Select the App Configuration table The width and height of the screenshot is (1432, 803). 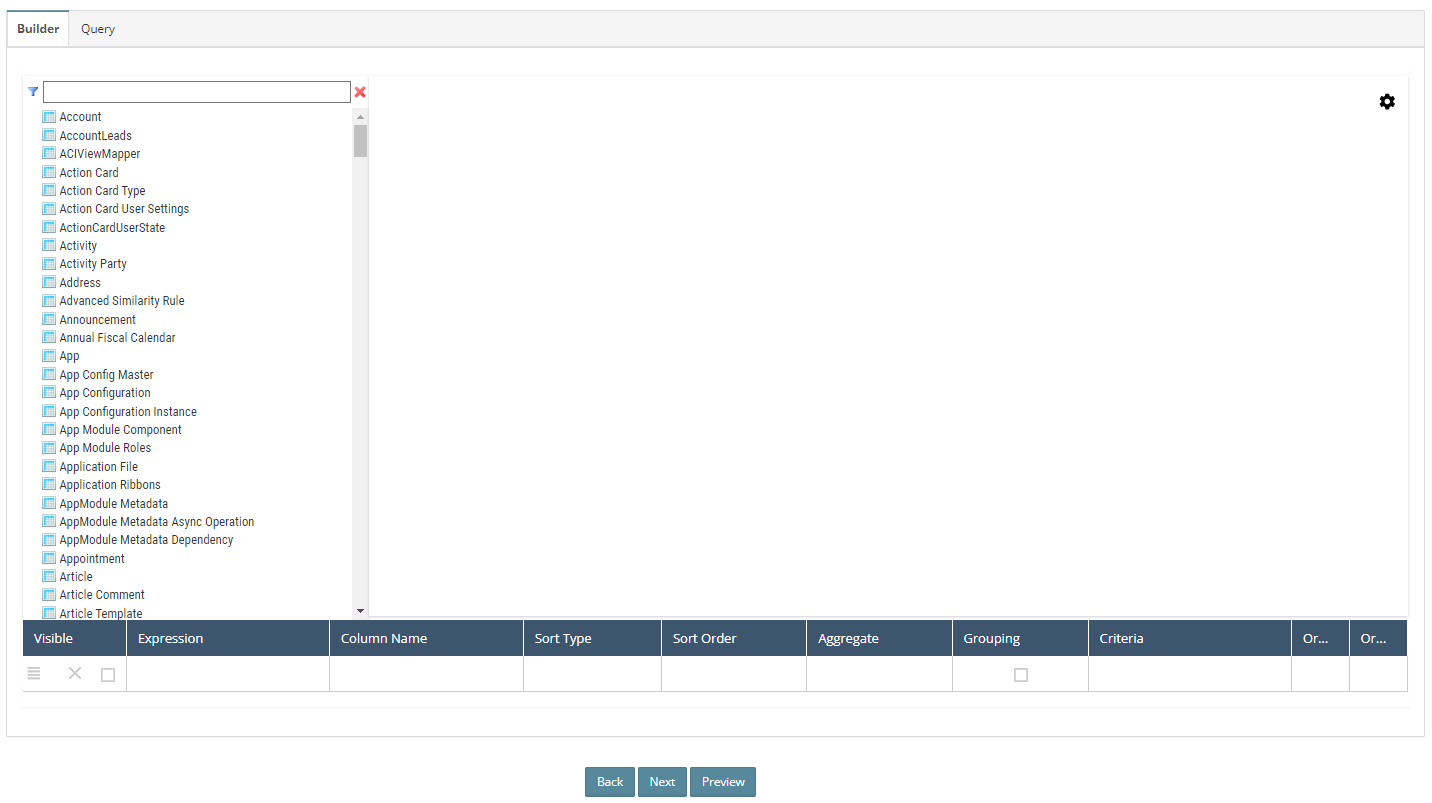pyautogui.click(x=105, y=392)
